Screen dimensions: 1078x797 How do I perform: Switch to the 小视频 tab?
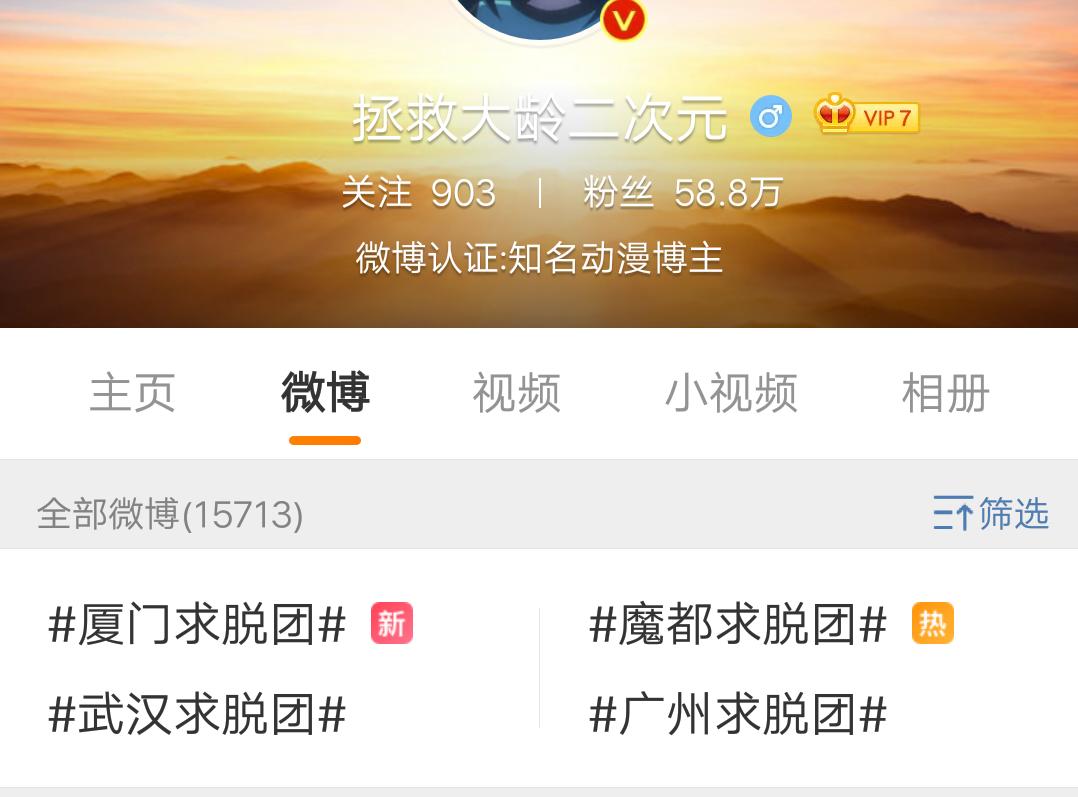pyautogui.click(x=732, y=393)
